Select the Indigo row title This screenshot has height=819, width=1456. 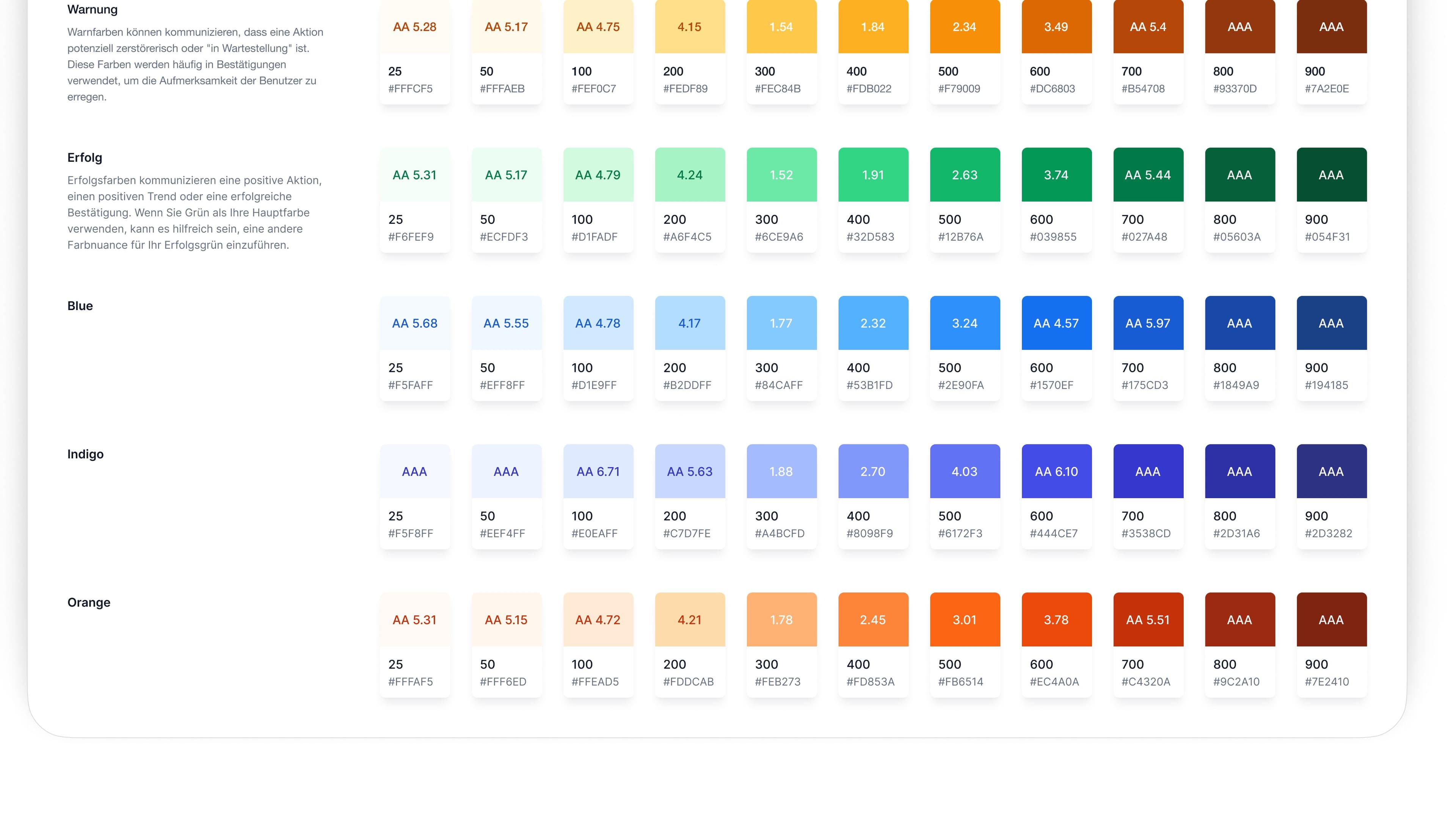(x=85, y=454)
